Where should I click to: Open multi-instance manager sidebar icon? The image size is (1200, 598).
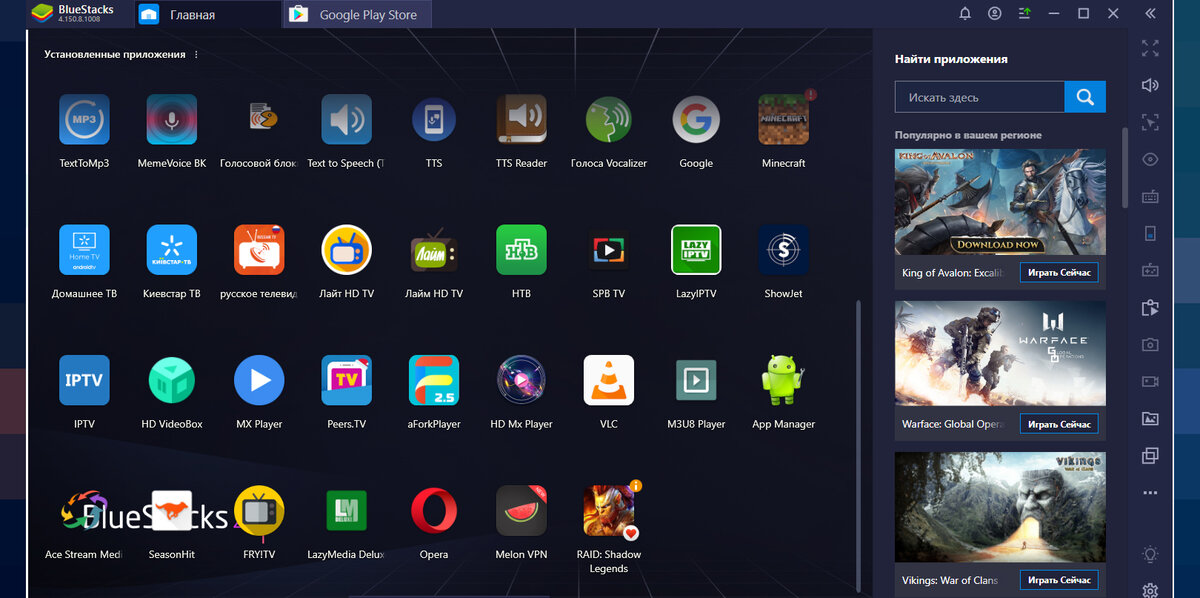(x=1150, y=455)
